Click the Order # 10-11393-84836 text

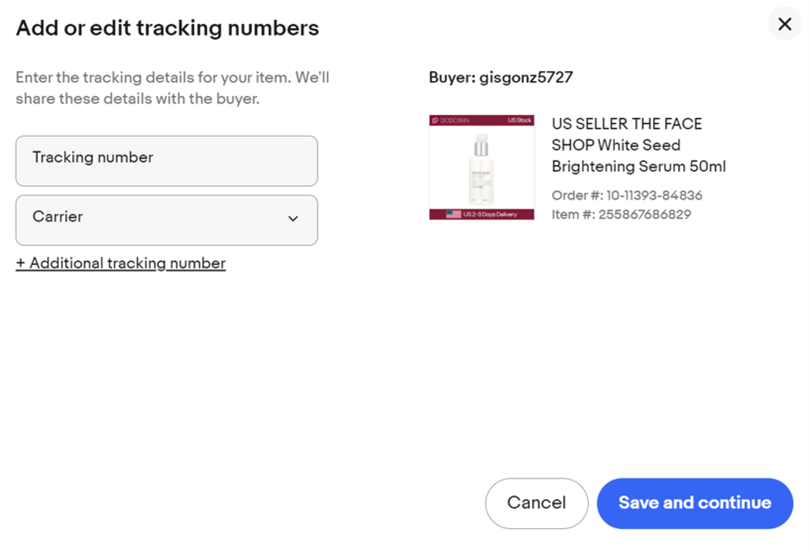point(627,195)
